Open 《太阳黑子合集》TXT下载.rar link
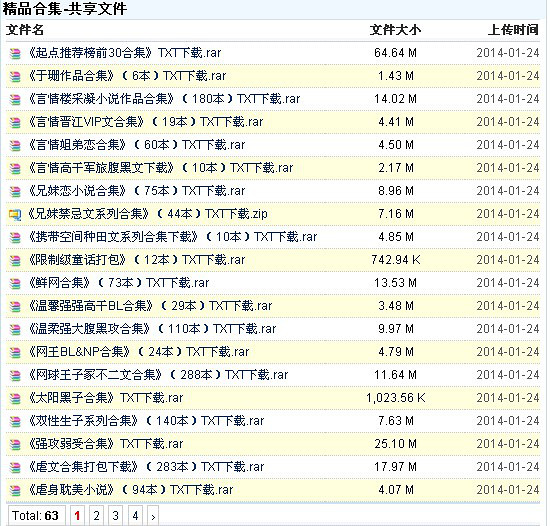 click(x=106, y=398)
